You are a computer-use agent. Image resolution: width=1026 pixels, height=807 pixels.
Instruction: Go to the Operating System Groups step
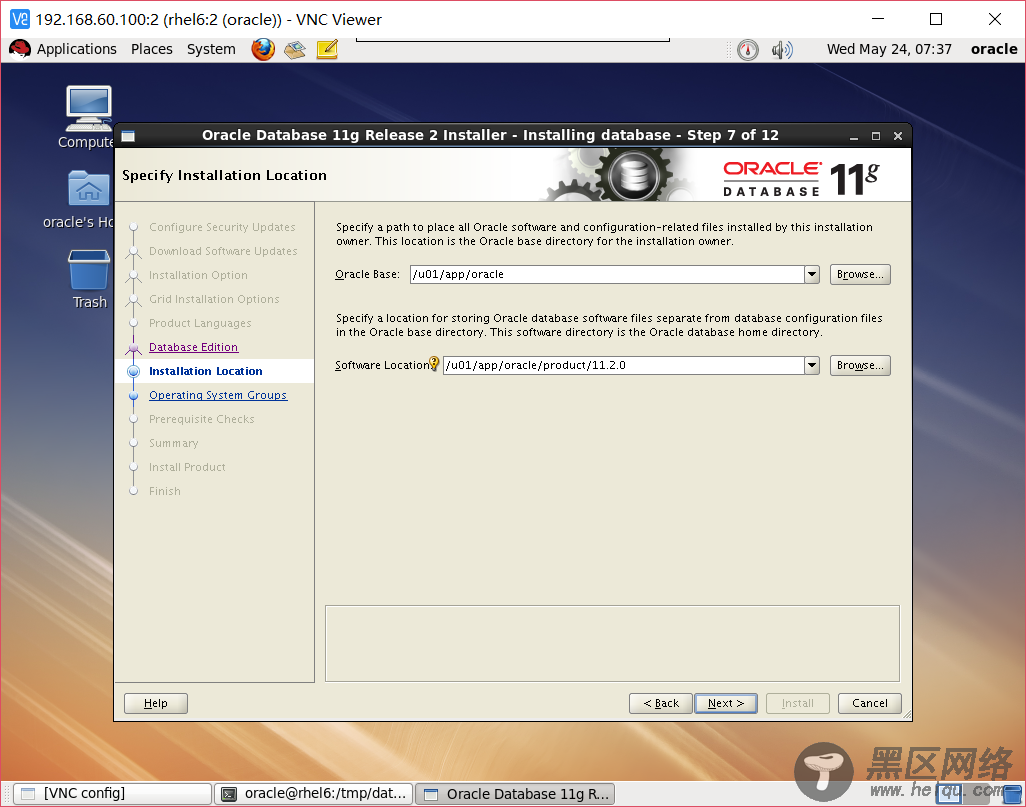[218, 395]
